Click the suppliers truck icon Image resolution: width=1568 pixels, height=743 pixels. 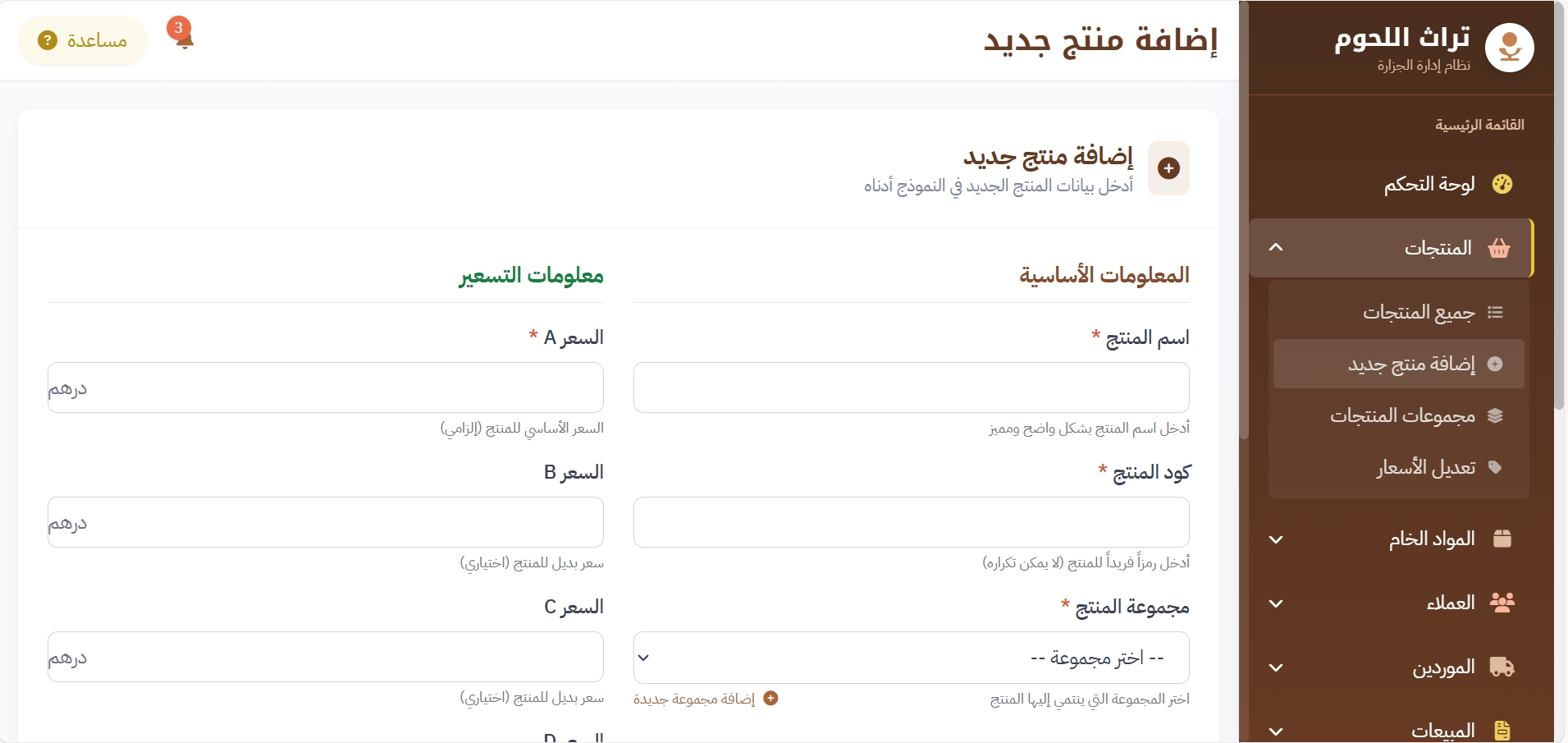point(1502,667)
